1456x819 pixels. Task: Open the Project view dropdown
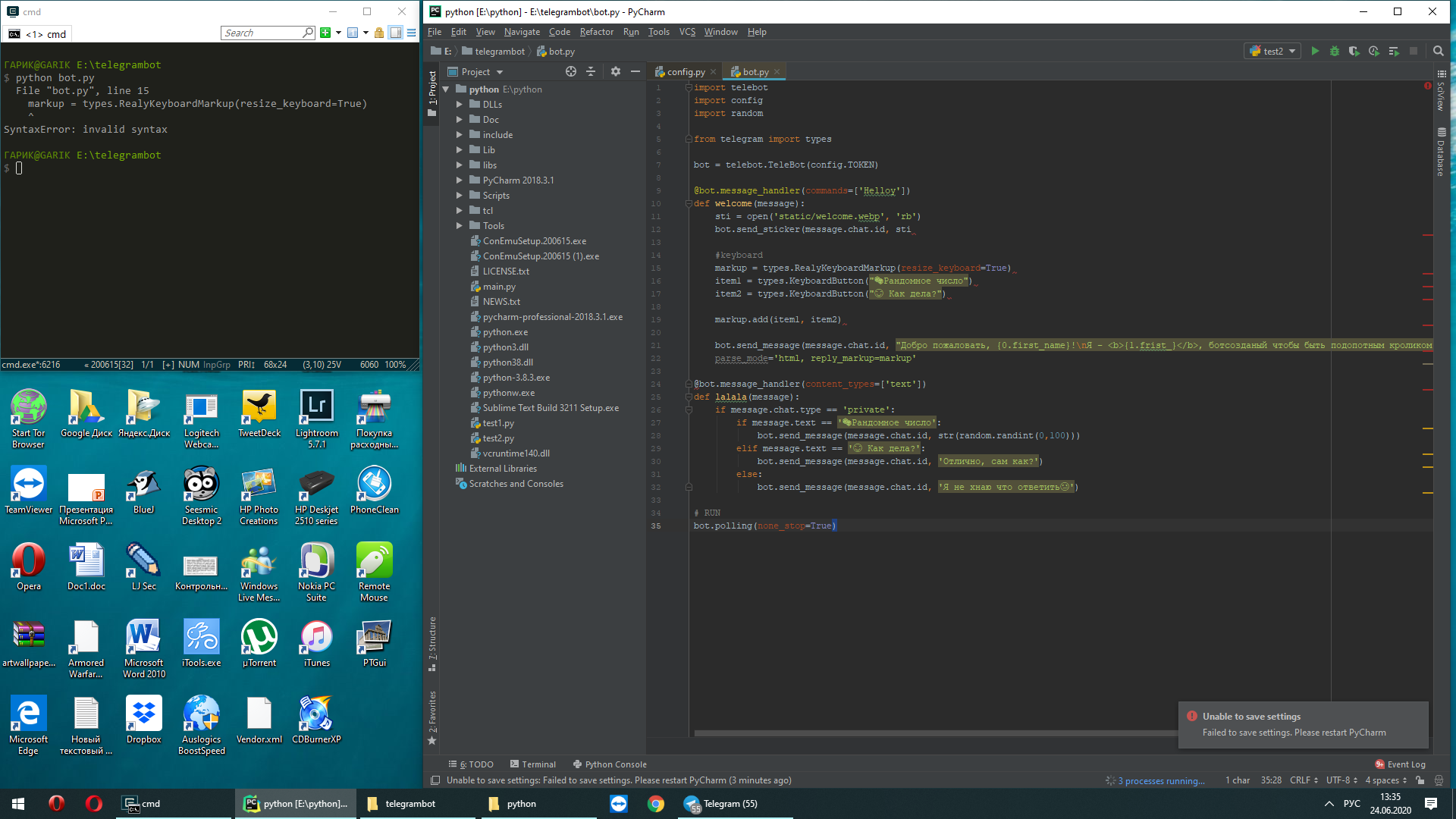[x=475, y=71]
